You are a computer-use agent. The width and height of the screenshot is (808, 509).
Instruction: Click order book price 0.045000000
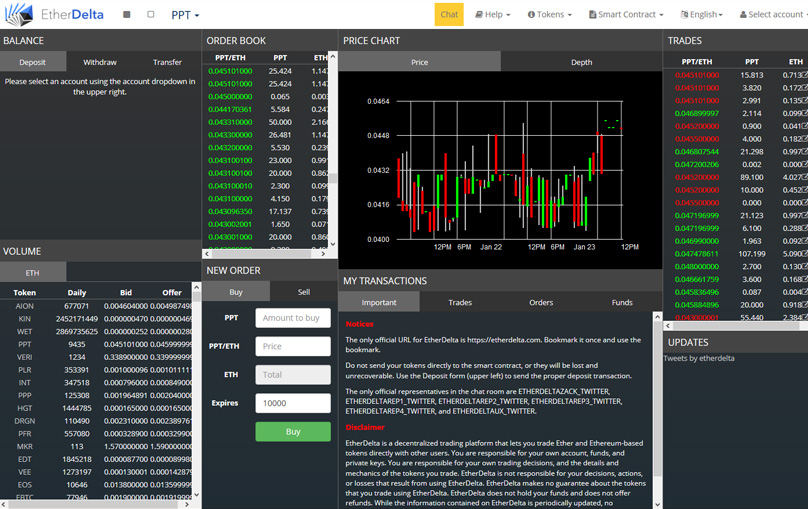[230, 96]
